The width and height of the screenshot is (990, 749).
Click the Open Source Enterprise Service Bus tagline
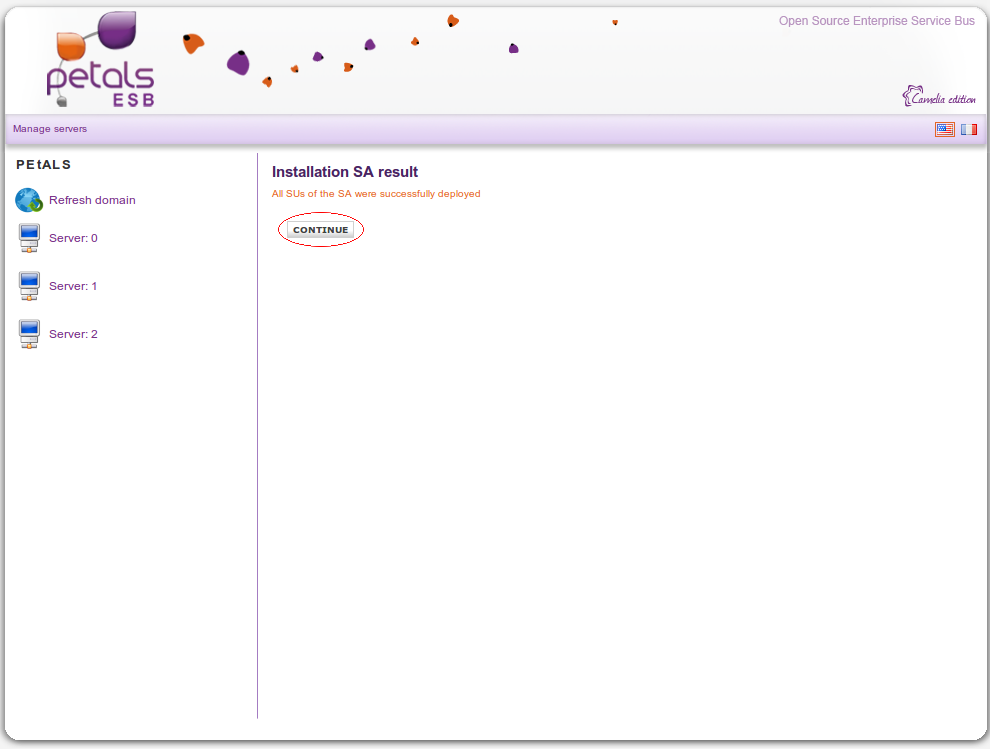[x=876, y=21]
